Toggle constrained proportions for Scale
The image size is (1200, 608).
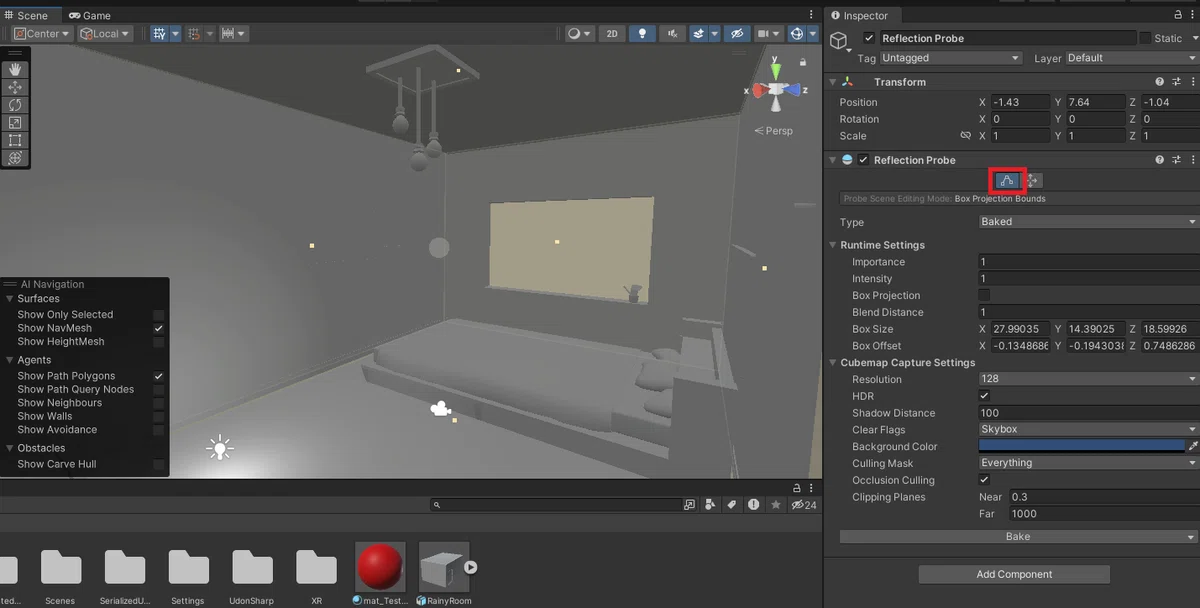click(x=965, y=136)
